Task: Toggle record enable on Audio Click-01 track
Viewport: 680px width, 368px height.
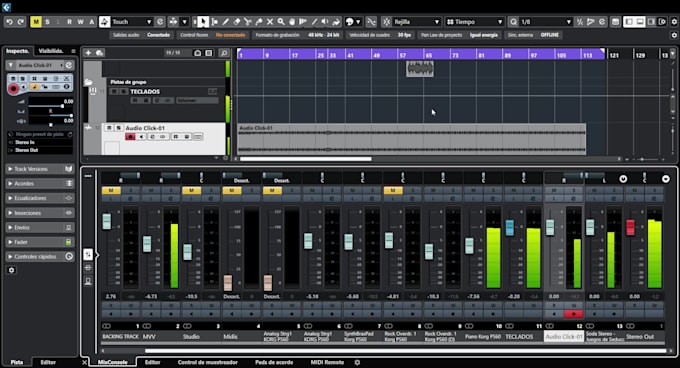Action: (130, 137)
